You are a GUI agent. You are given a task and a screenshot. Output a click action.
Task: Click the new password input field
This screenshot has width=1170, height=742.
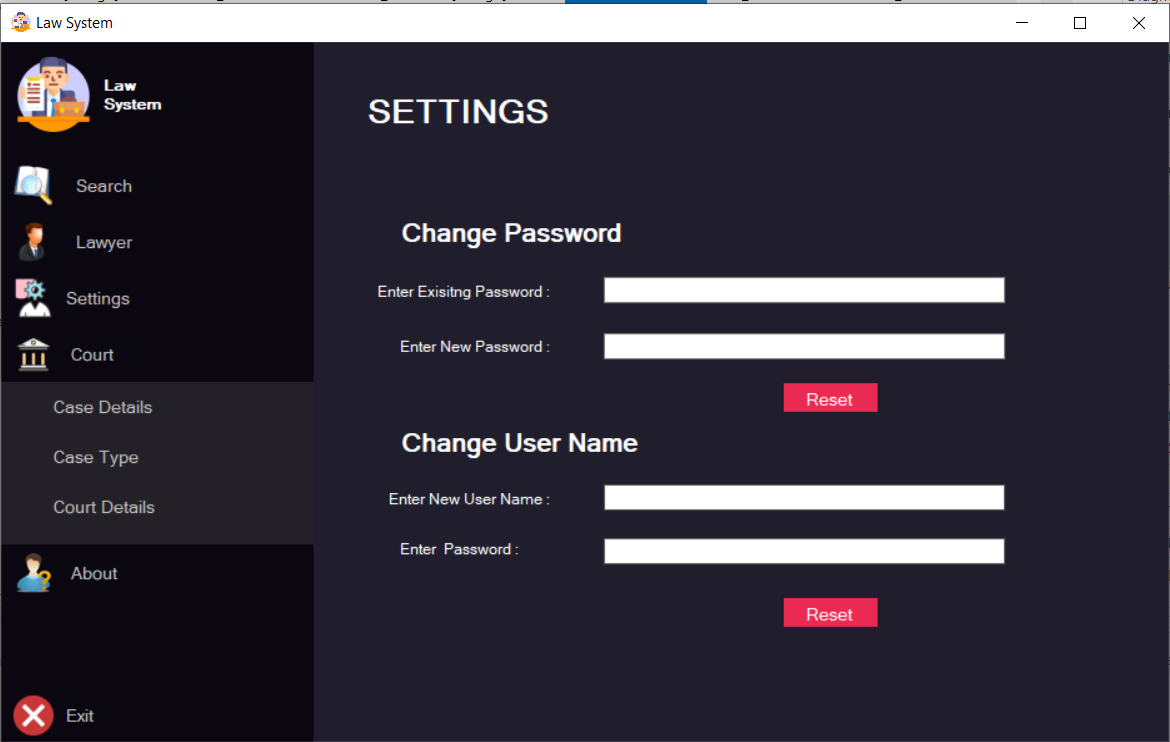[803, 346]
